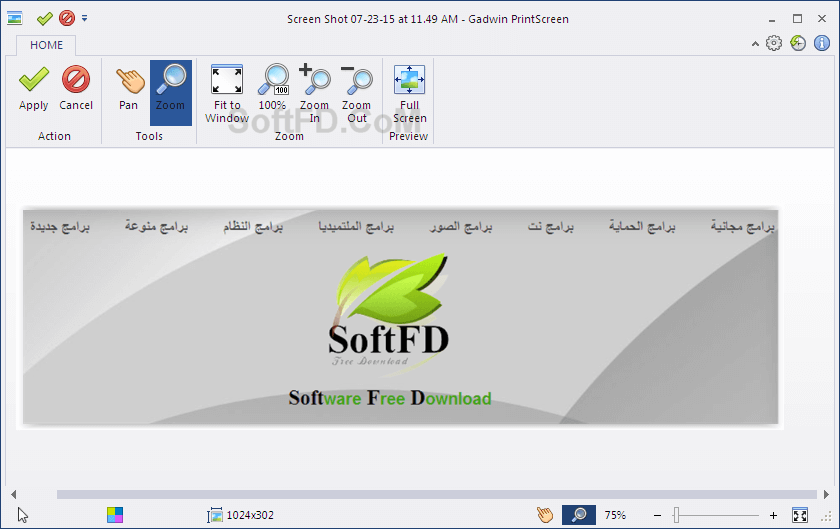
Task: Click the horizontal scrollbar right arrow
Action: click(x=826, y=494)
